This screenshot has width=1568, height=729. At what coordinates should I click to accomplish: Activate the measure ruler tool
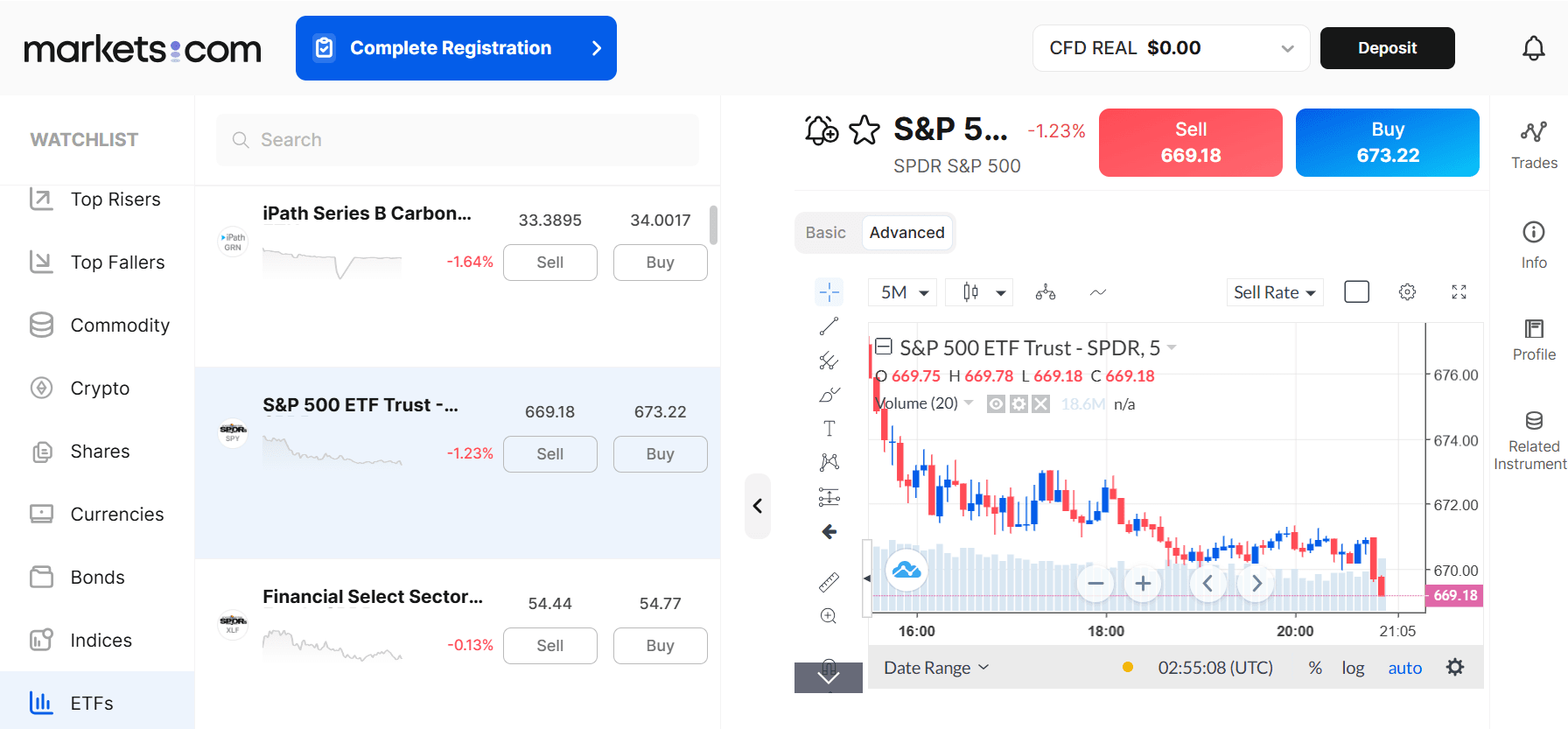[829, 581]
